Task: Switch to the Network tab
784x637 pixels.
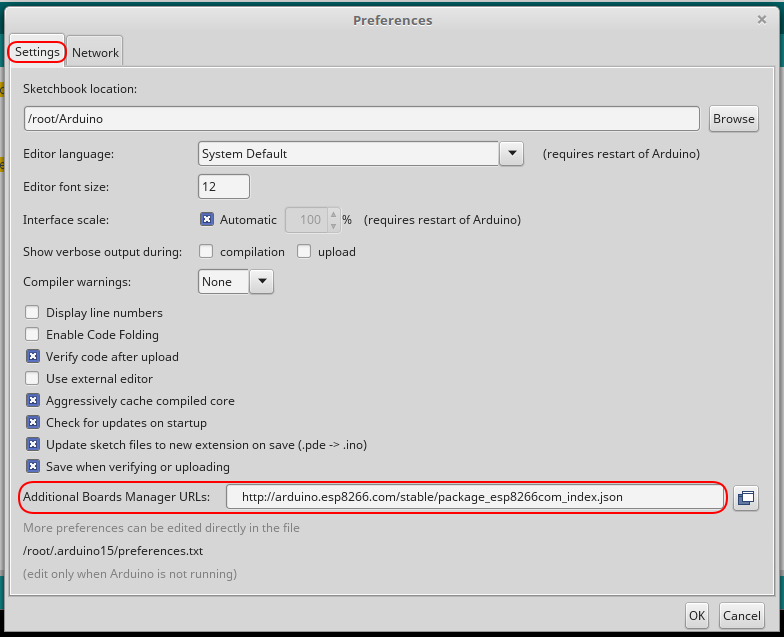Action: click(x=95, y=52)
